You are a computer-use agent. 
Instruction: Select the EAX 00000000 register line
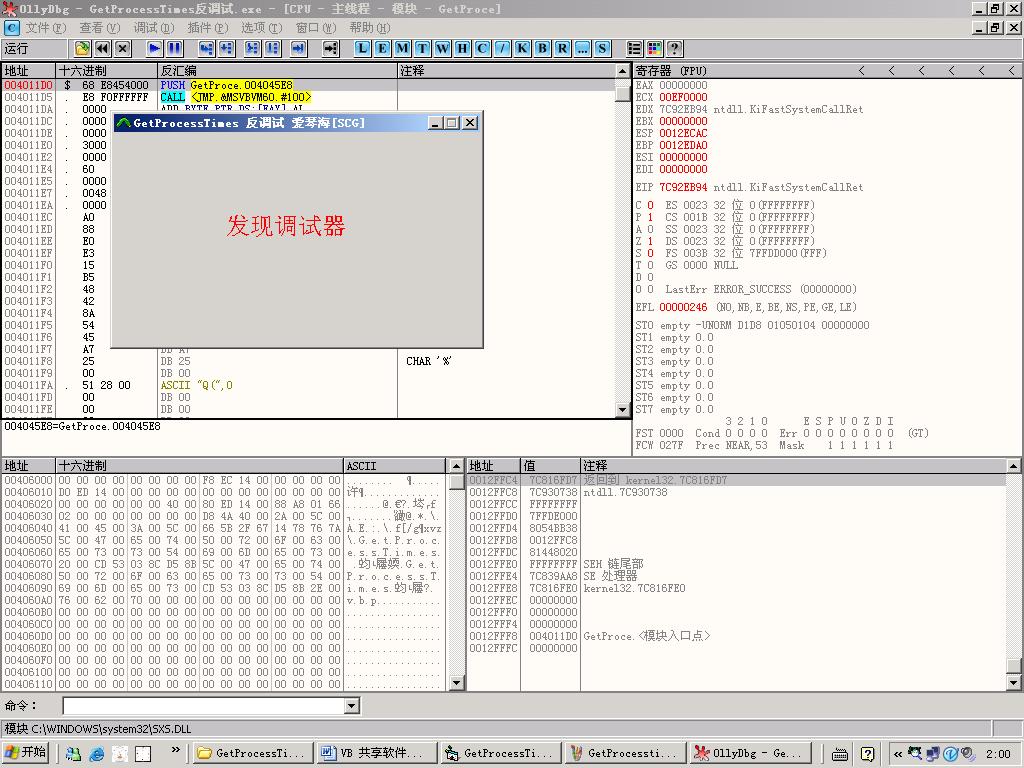[x=671, y=85]
